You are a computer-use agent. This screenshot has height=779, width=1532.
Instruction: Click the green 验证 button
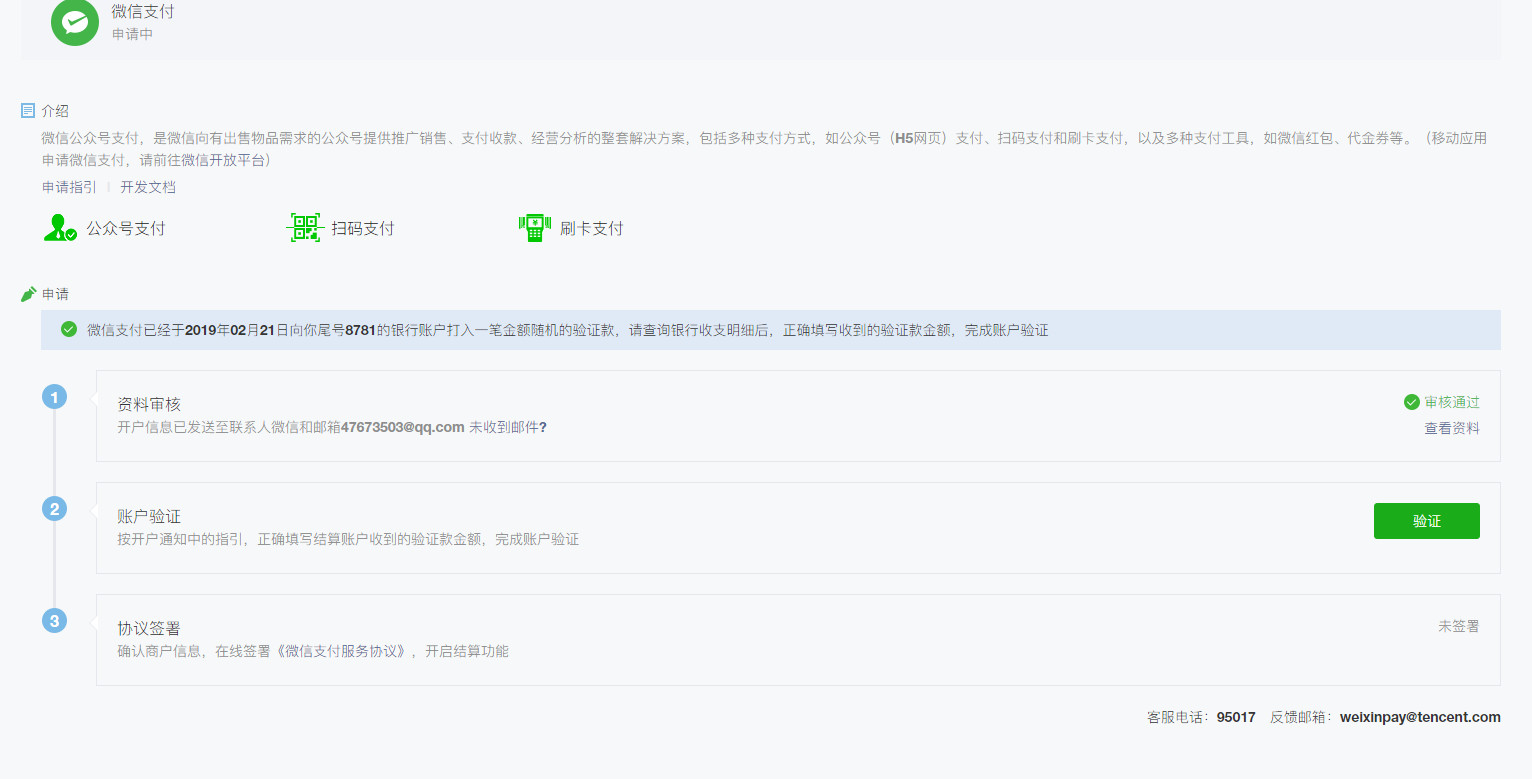pyautogui.click(x=1427, y=521)
